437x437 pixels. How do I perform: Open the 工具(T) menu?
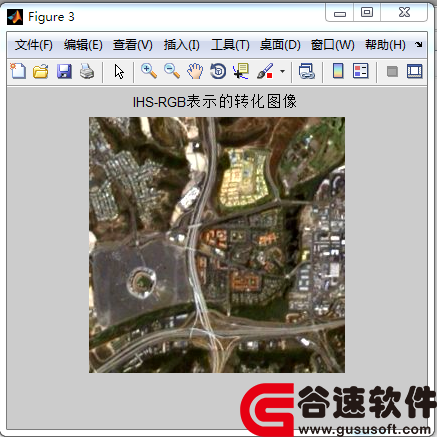pyautogui.click(x=230, y=45)
